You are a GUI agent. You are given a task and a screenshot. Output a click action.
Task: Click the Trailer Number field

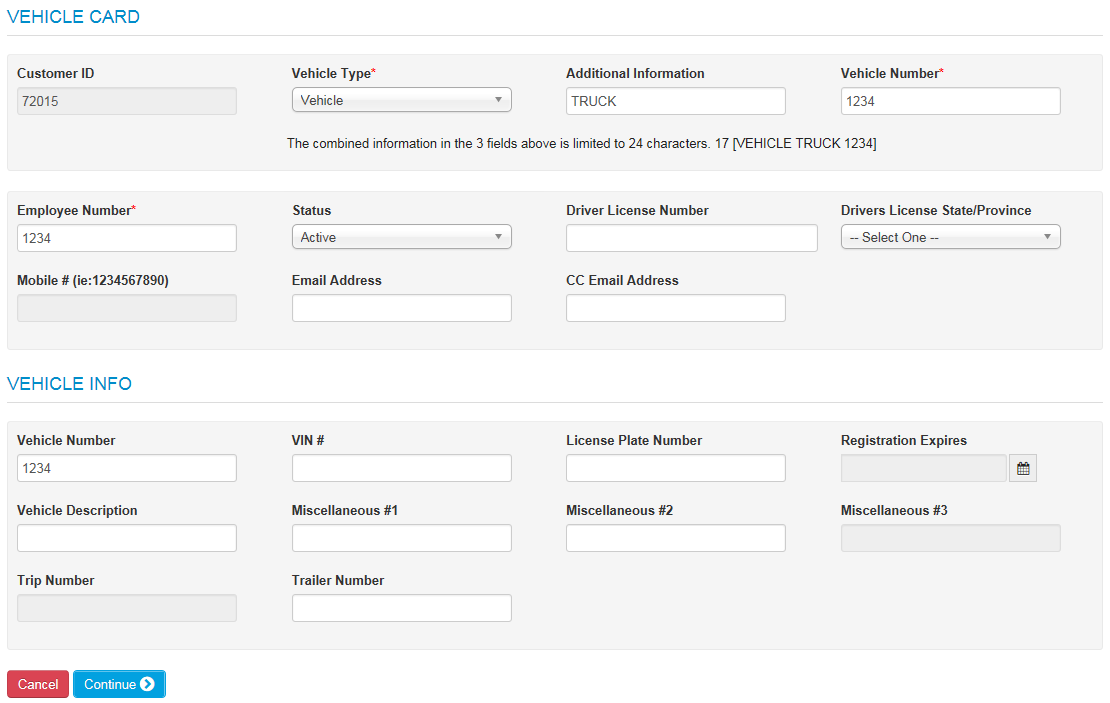pos(400,607)
